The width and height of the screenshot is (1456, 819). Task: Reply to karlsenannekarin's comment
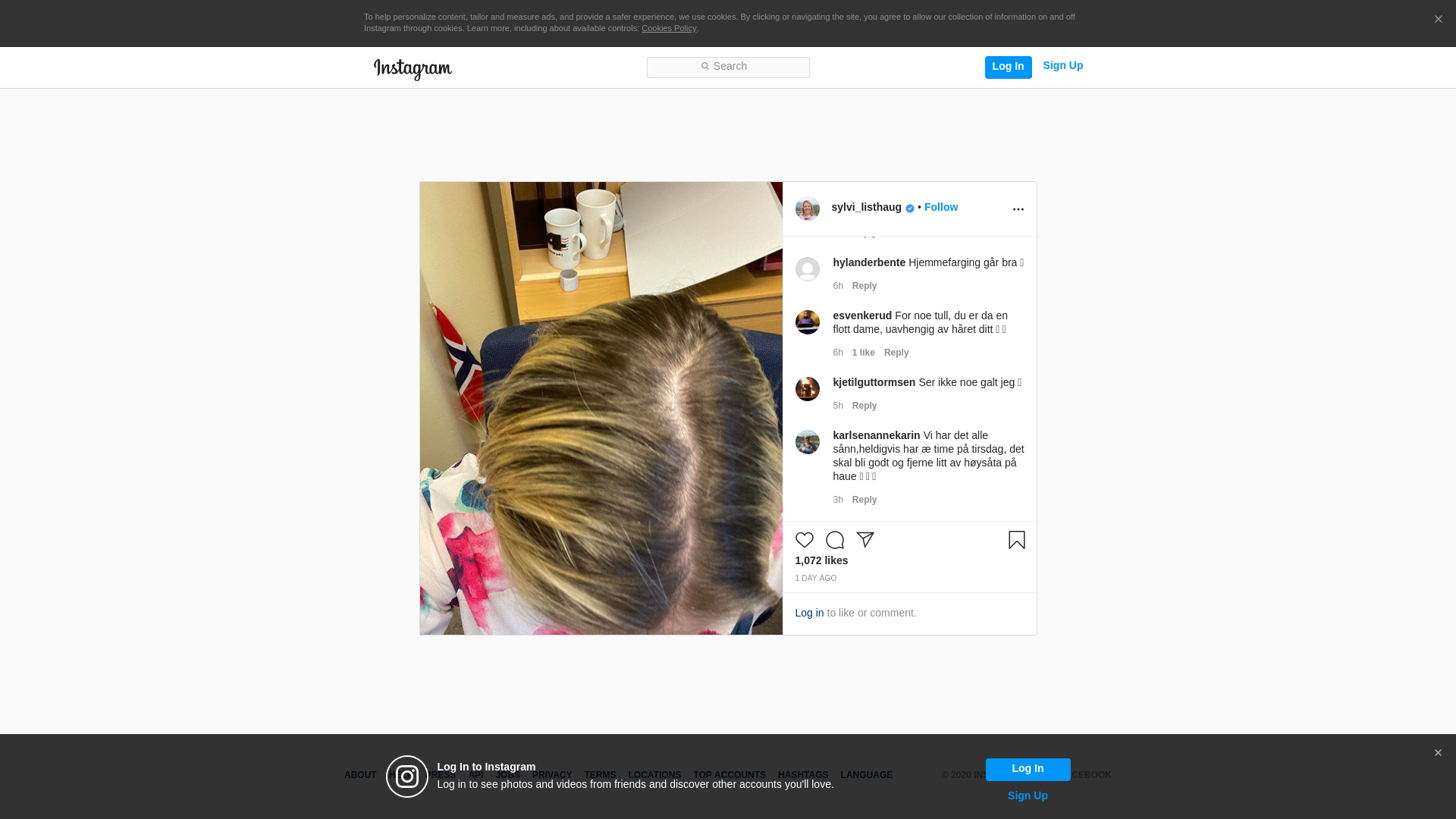coord(864,500)
